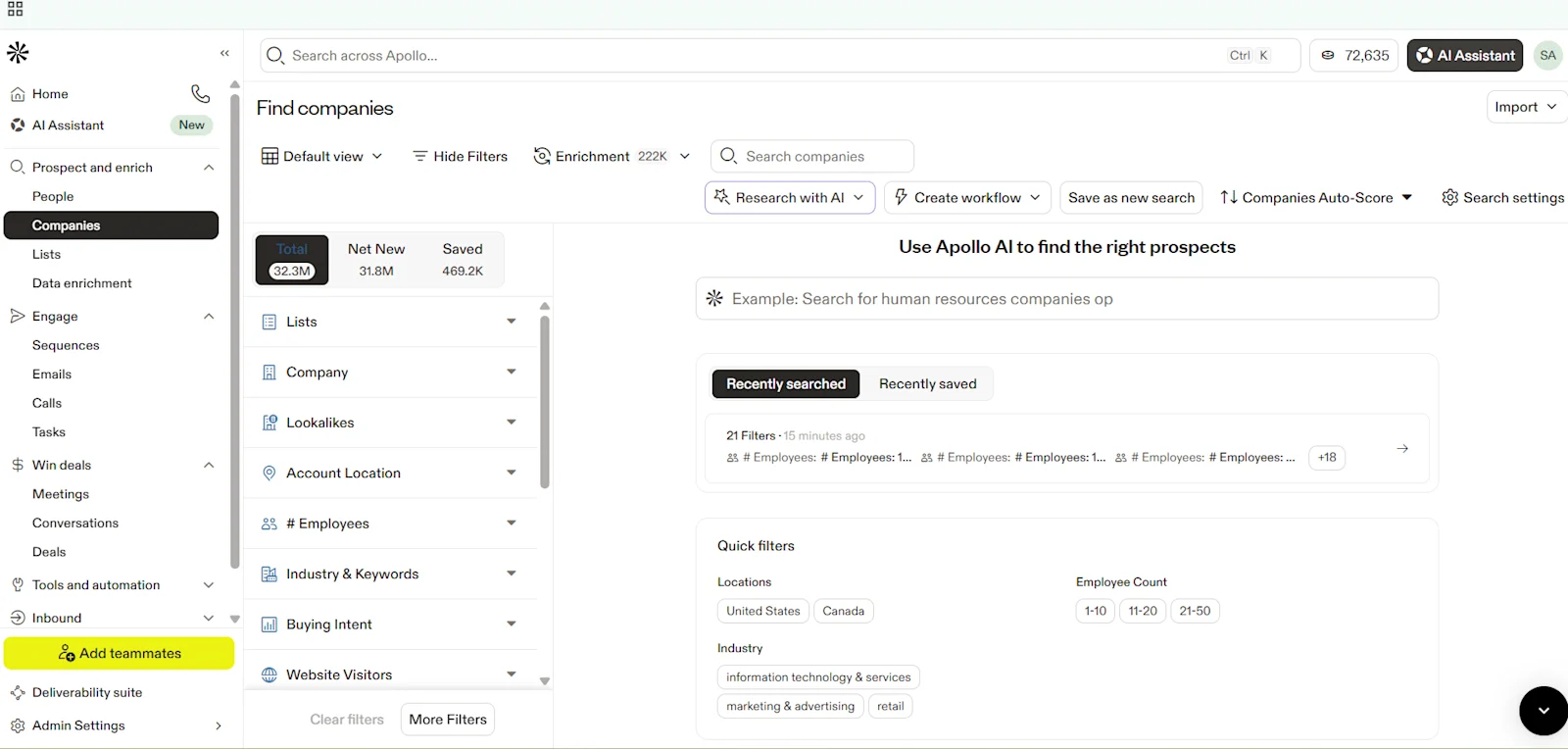Collapse the Prospect and enrich section
Image resolution: width=1568 pixels, height=749 pixels.
209,168
